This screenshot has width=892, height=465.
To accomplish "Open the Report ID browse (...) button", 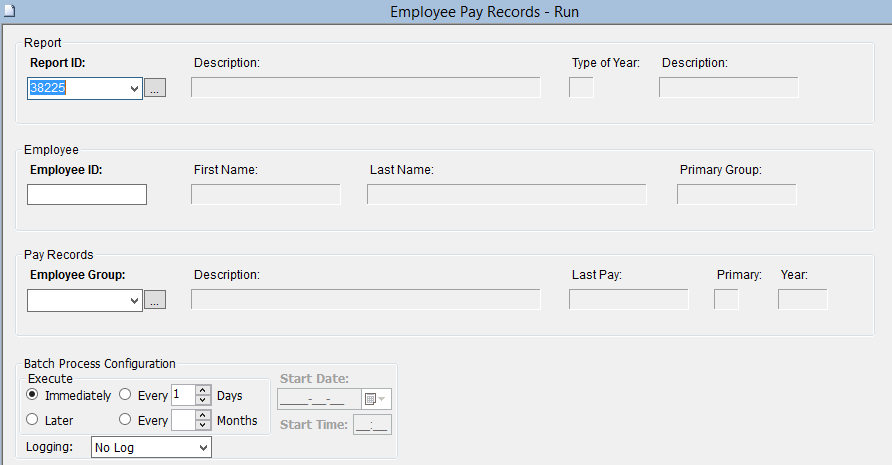I will pyautogui.click(x=155, y=88).
